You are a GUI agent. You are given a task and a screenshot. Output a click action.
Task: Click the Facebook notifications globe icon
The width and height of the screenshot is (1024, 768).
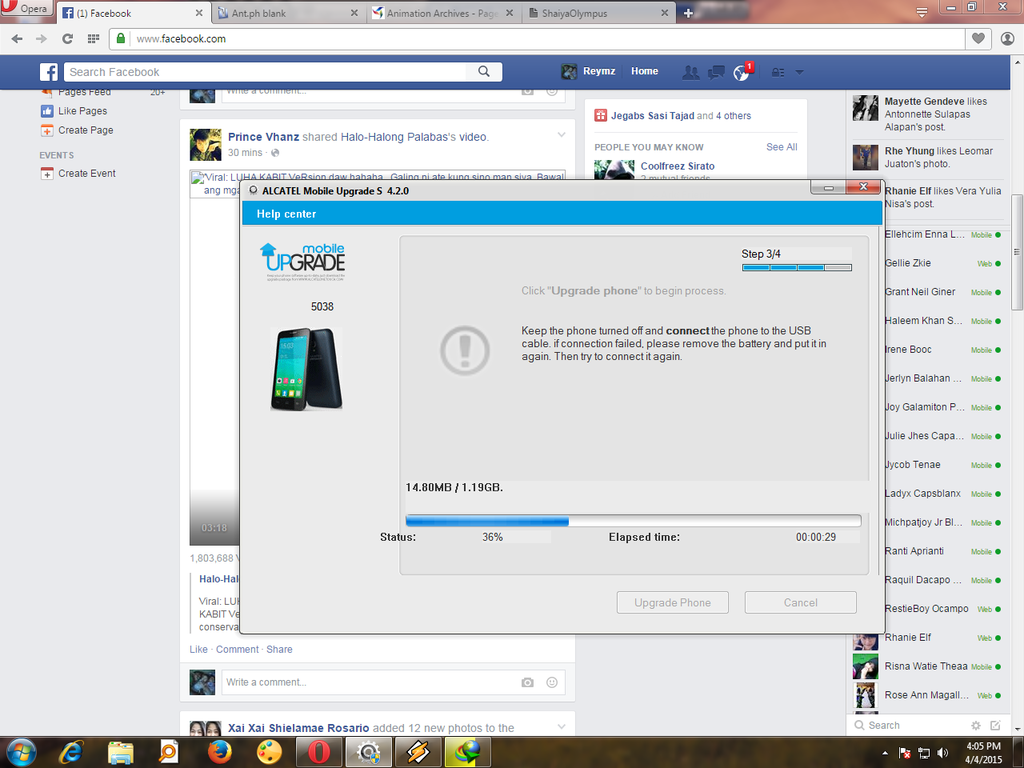[x=741, y=72]
